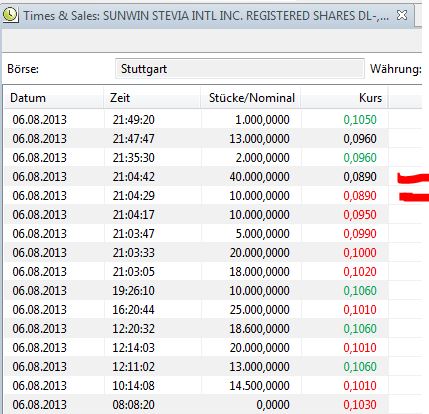This screenshot has width=429, height=414.
Task: Close the Times & Sales tab
Action: coord(402,15)
